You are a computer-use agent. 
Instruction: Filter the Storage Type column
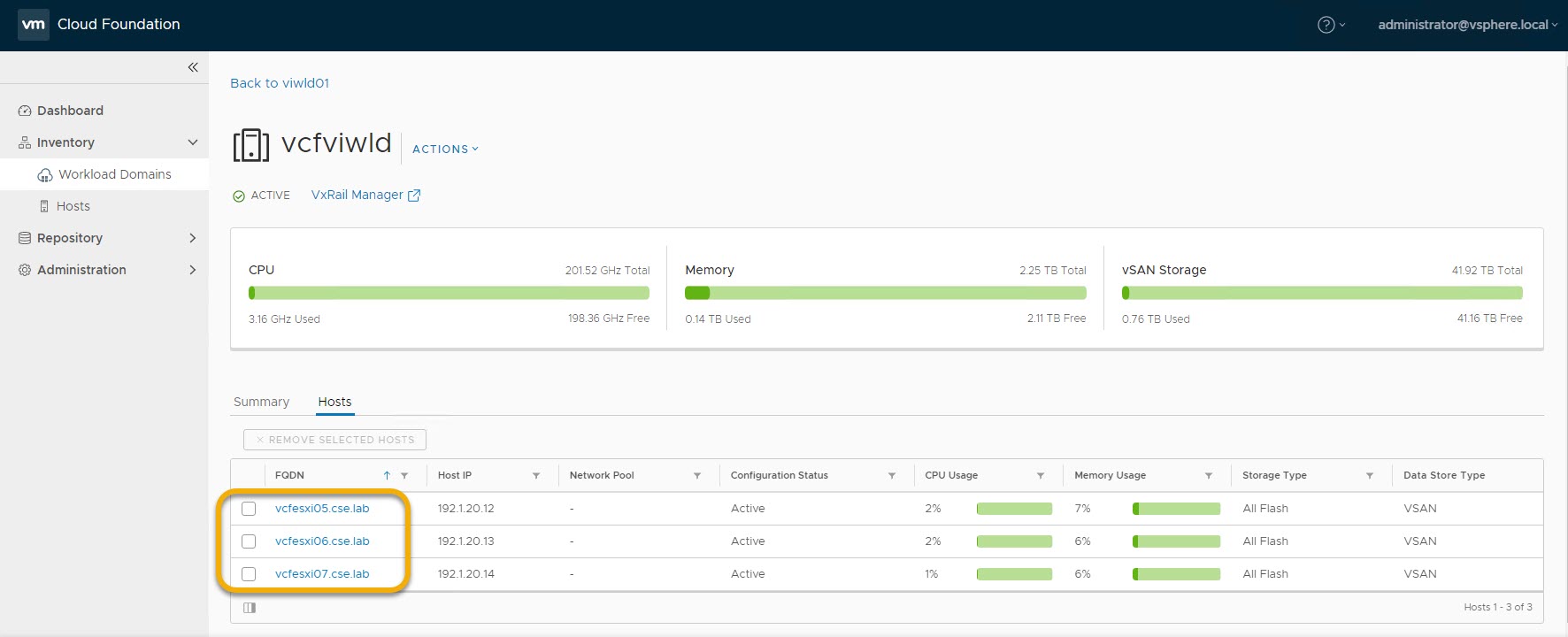click(1370, 476)
